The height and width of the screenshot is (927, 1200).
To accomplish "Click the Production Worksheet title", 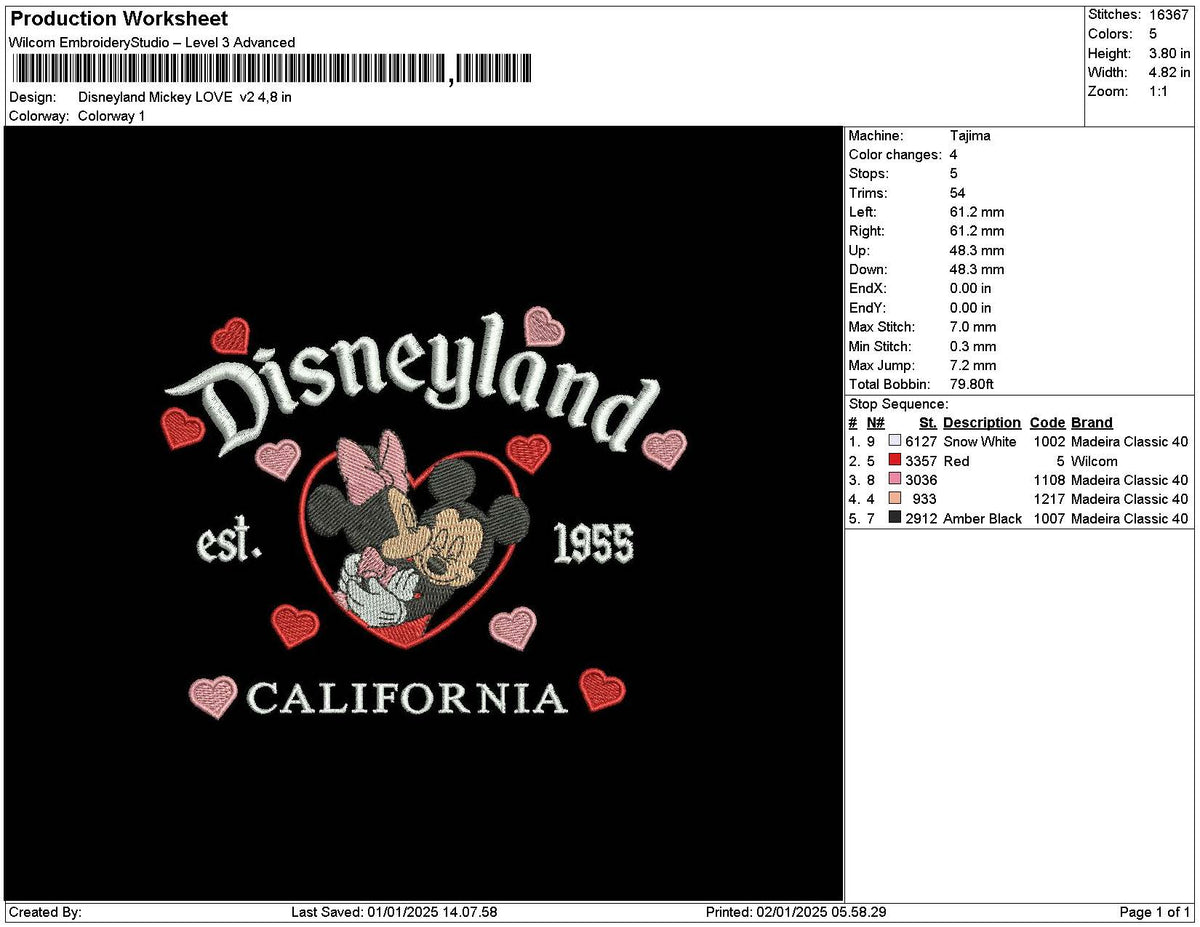I will coord(119,19).
